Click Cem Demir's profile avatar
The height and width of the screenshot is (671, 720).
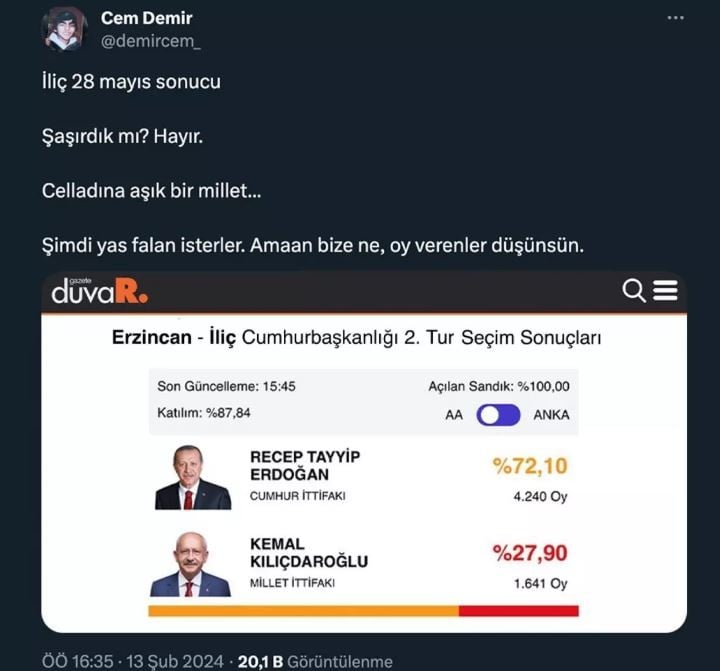(x=65, y=28)
